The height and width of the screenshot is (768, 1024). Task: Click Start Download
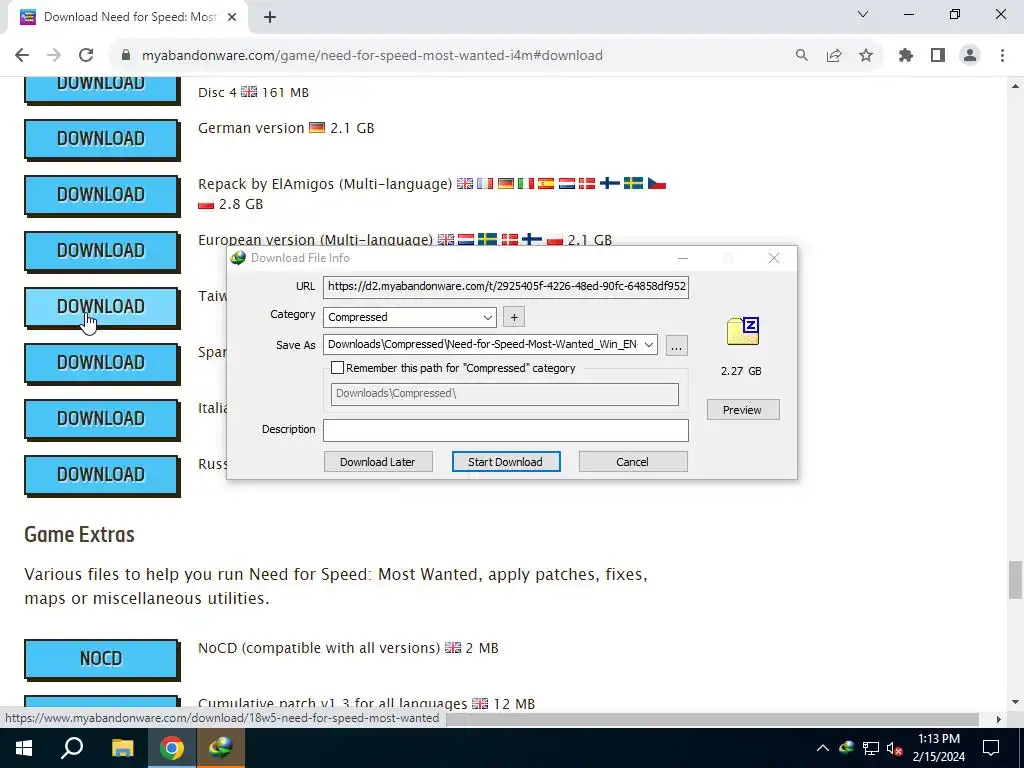coord(505,462)
